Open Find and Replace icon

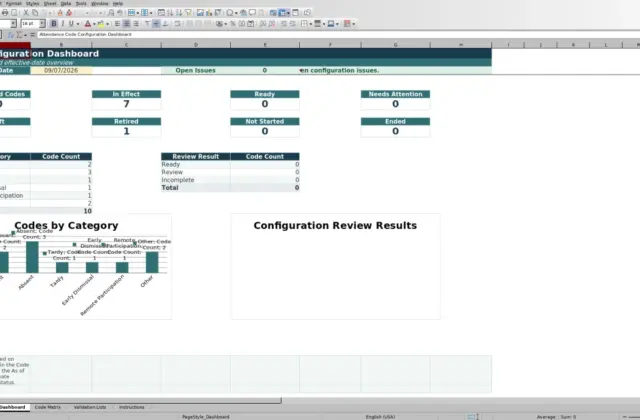pos(111,13)
